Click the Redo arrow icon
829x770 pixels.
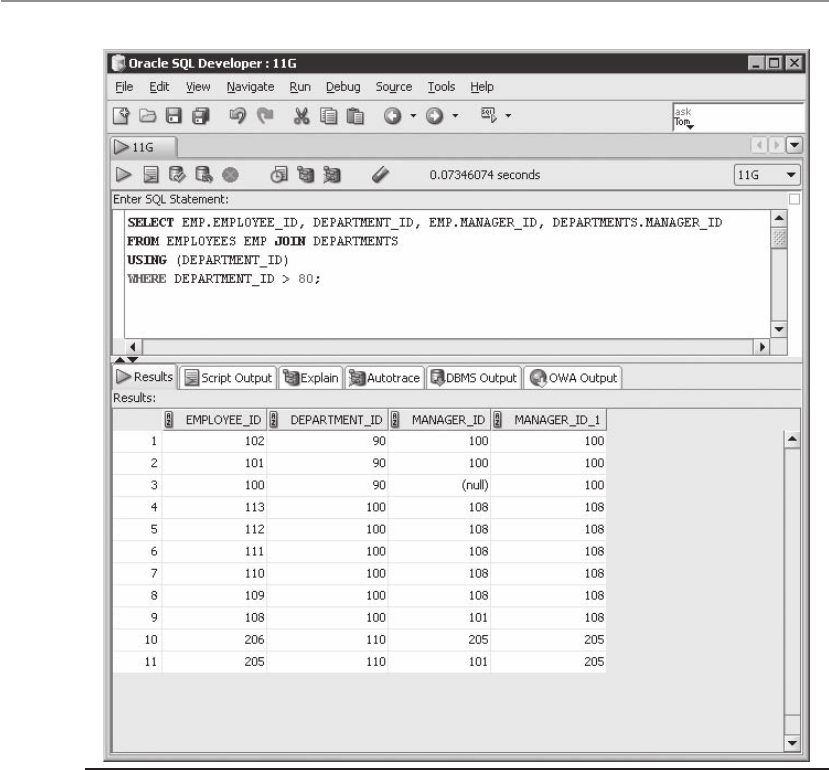tap(265, 115)
